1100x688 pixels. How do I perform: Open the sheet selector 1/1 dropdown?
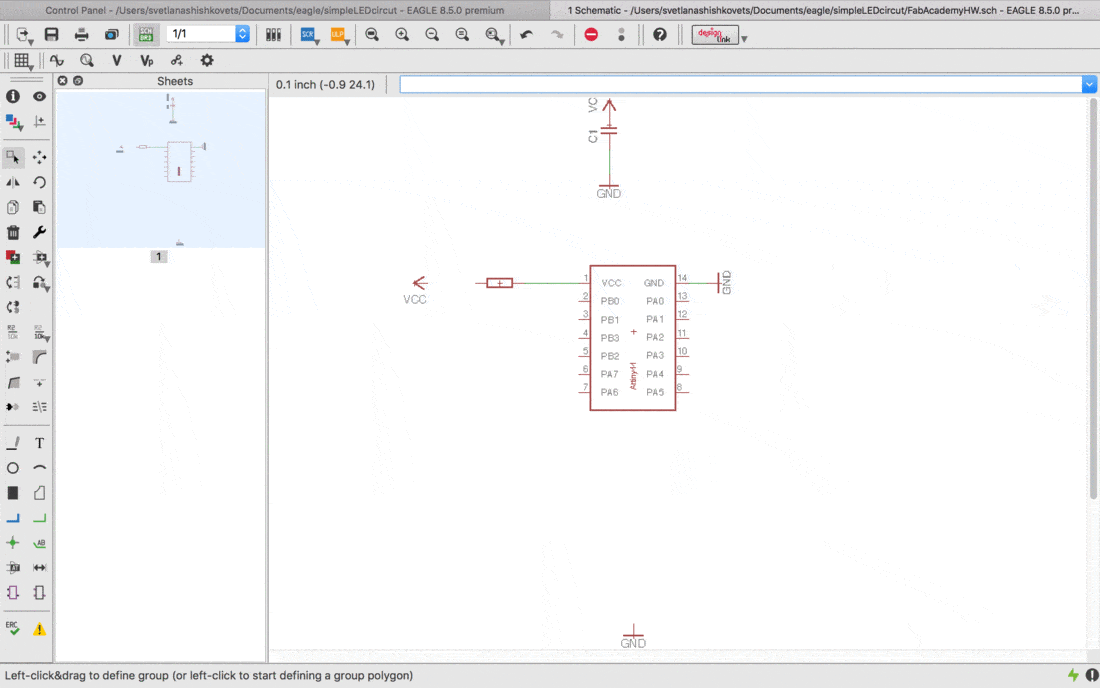point(242,34)
